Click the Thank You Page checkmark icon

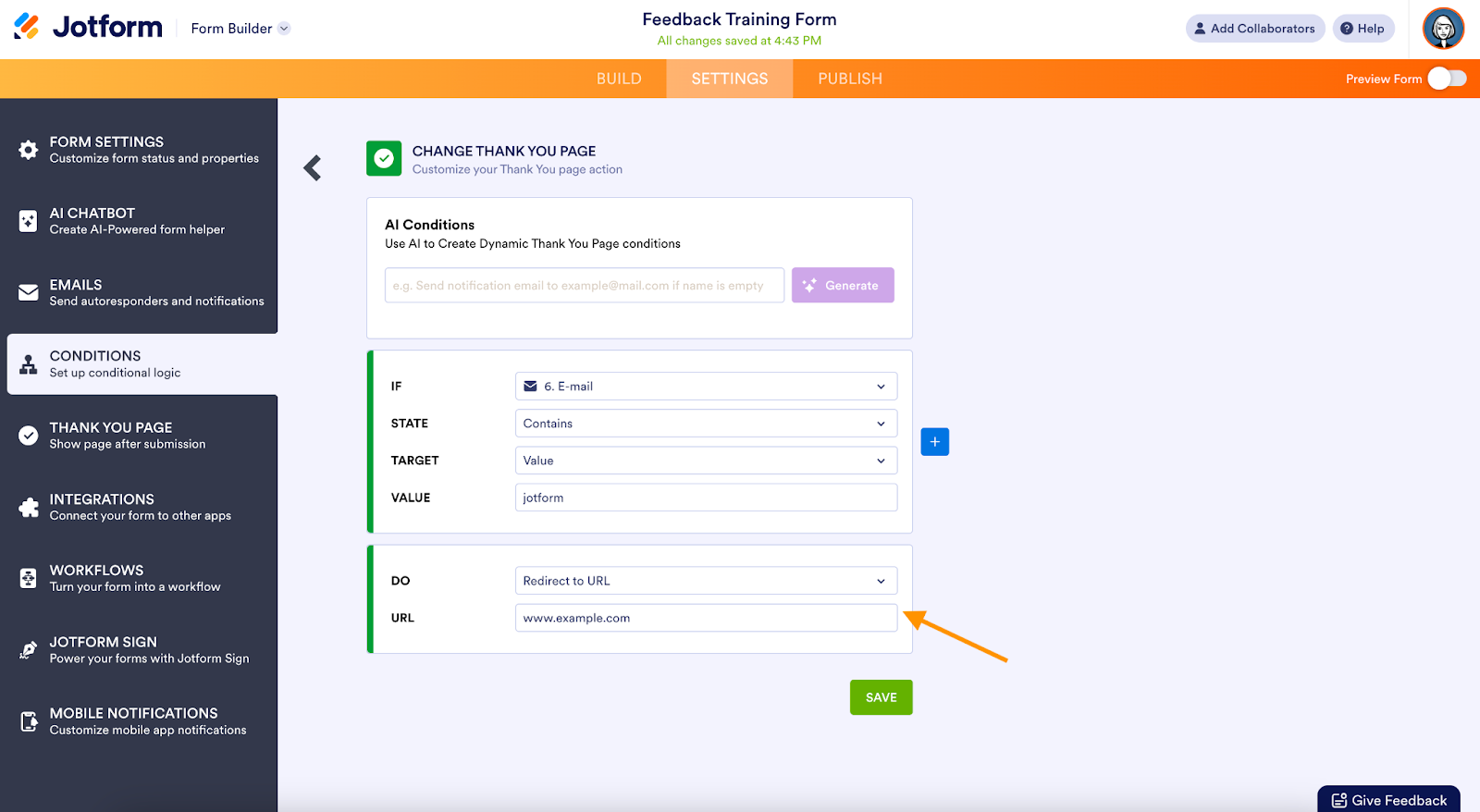click(29, 436)
